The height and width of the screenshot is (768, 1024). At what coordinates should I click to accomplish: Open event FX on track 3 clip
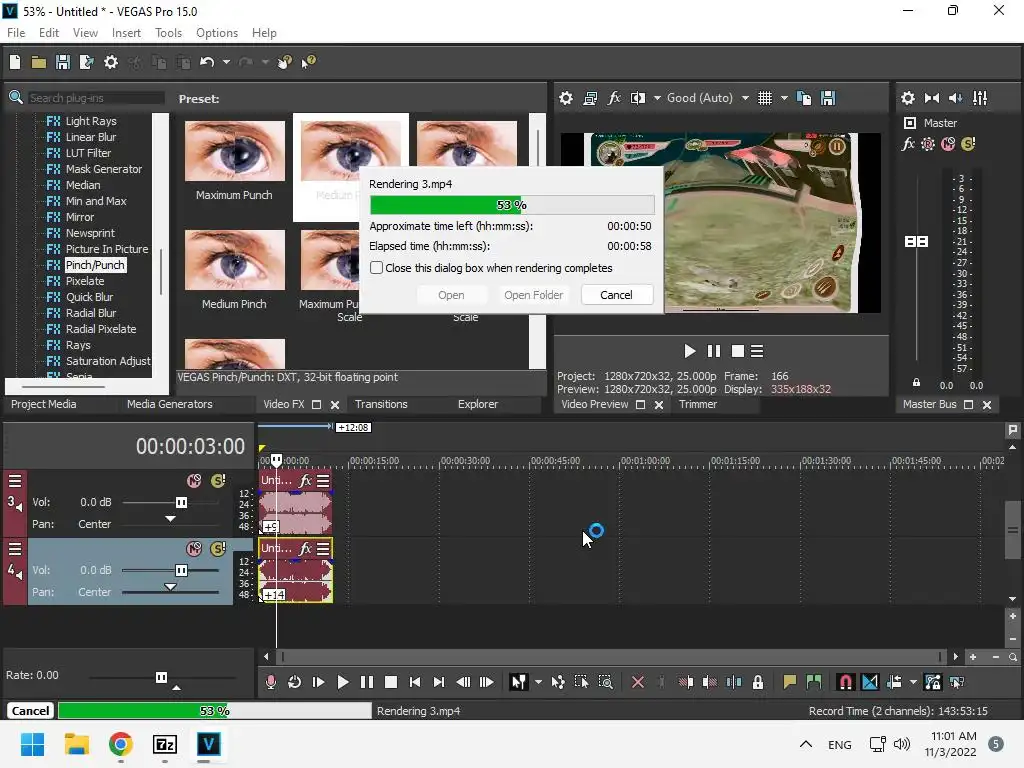(305, 481)
